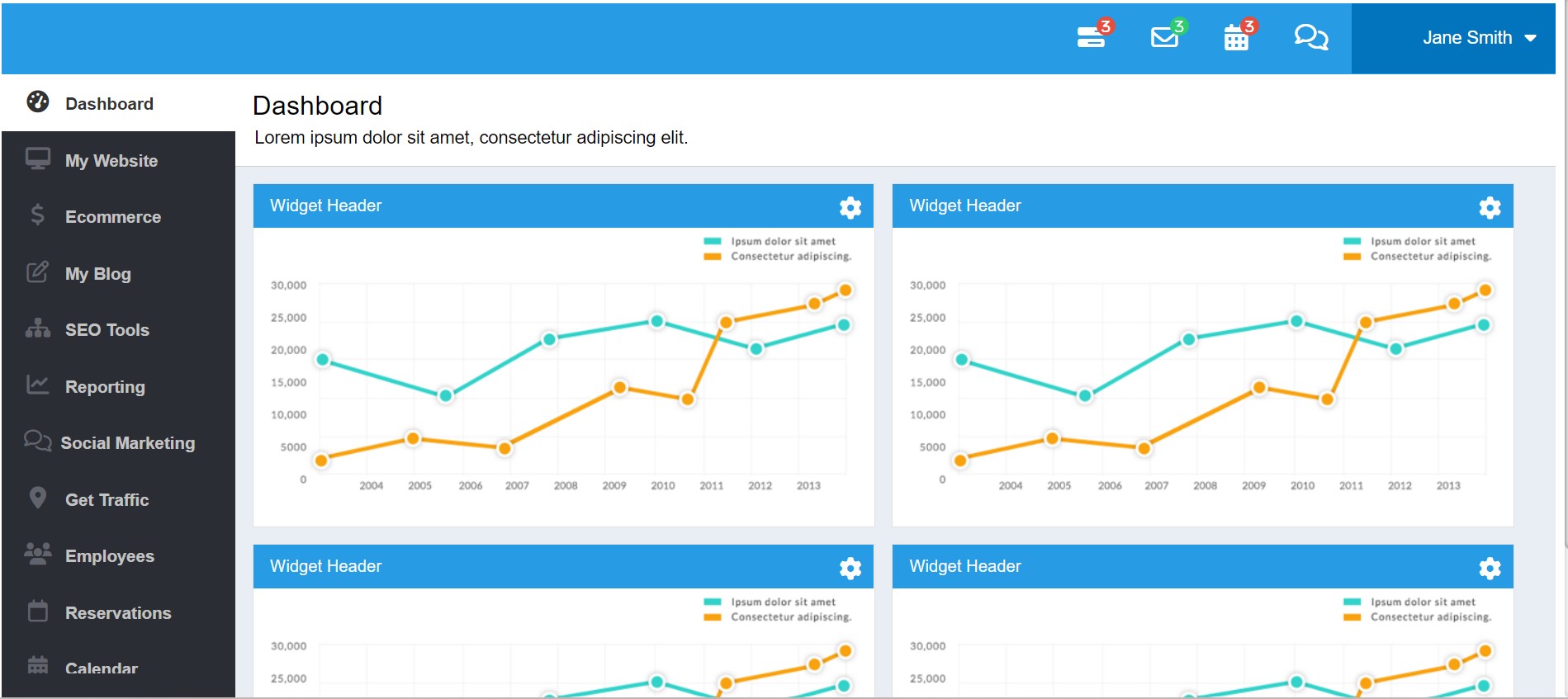Screen dimensions: 1568x699
Task: Click the top-right widget's Widget Header title
Action: coord(965,205)
